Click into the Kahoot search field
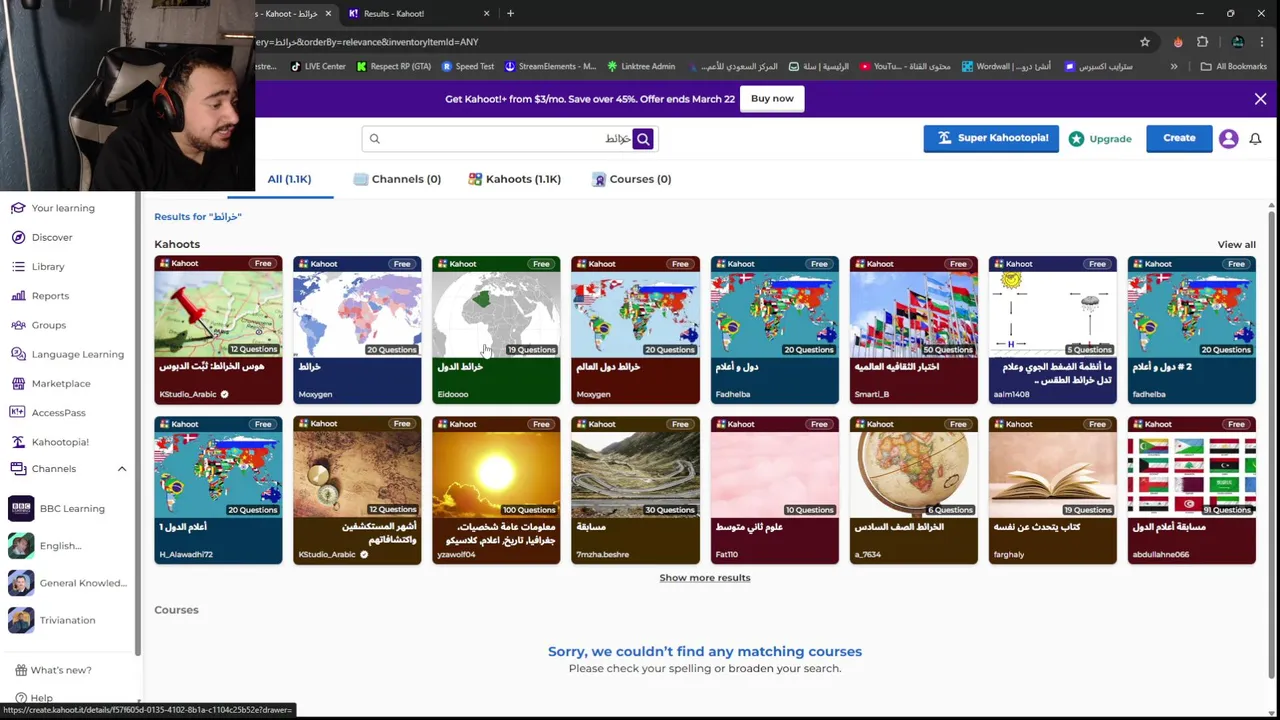This screenshot has width=1280, height=720. point(497,139)
